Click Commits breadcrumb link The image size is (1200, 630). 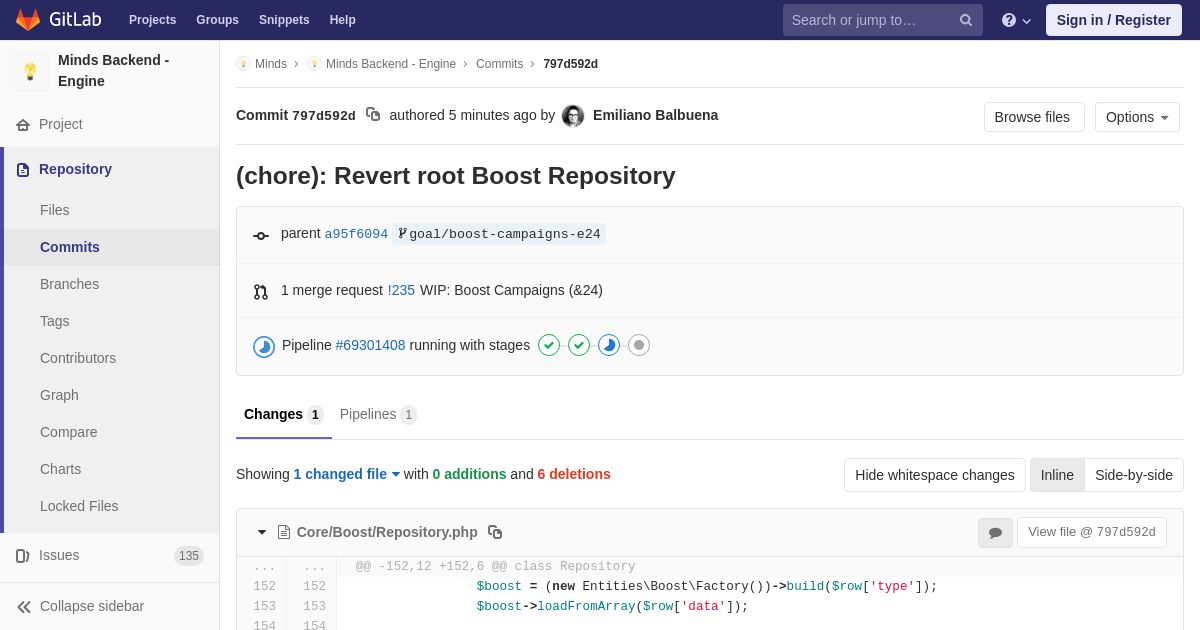tap(499, 64)
